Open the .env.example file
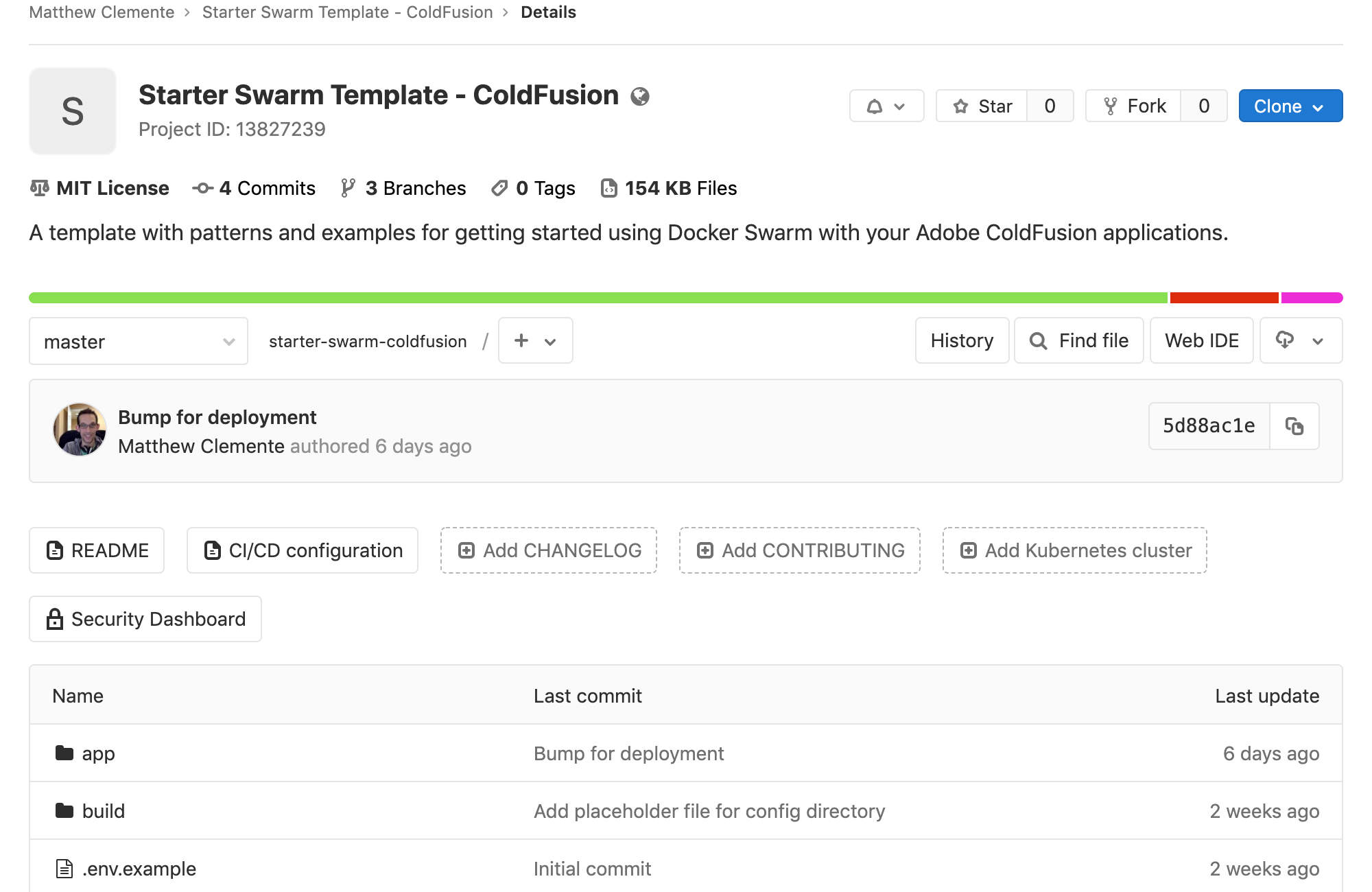The width and height of the screenshot is (1372, 892). [x=139, y=869]
